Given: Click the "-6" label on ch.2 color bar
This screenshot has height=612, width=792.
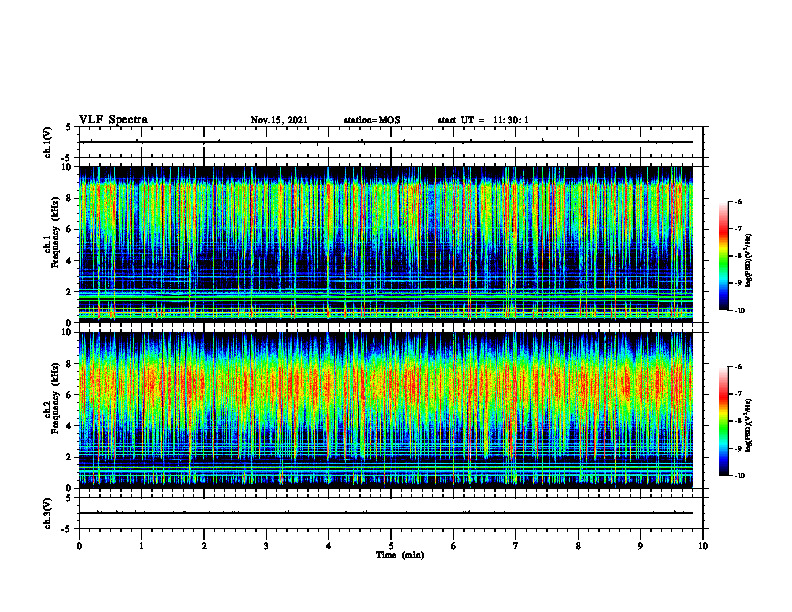Looking at the screenshot, I should 738,367.
